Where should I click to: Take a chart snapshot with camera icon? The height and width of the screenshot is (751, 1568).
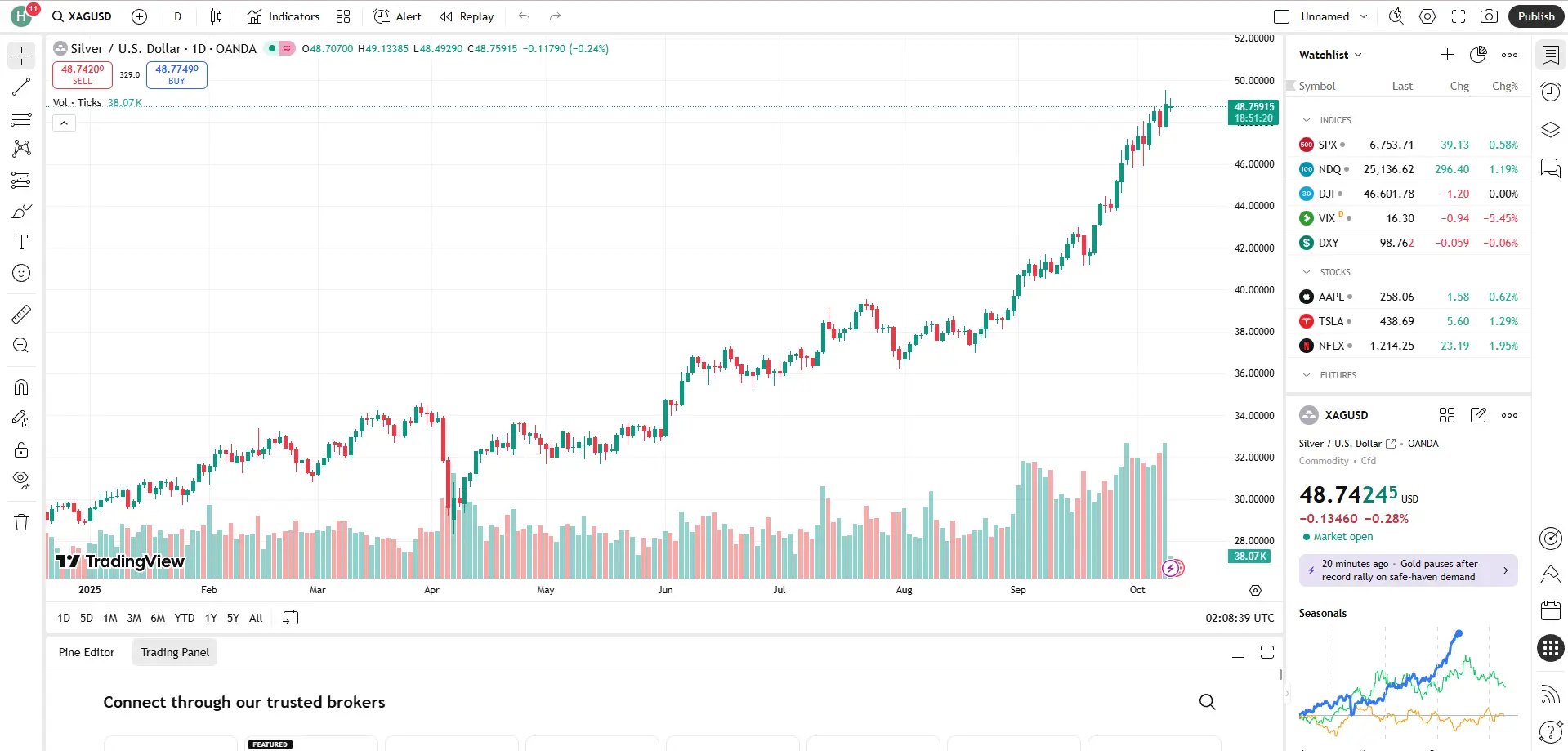coord(1489,16)
